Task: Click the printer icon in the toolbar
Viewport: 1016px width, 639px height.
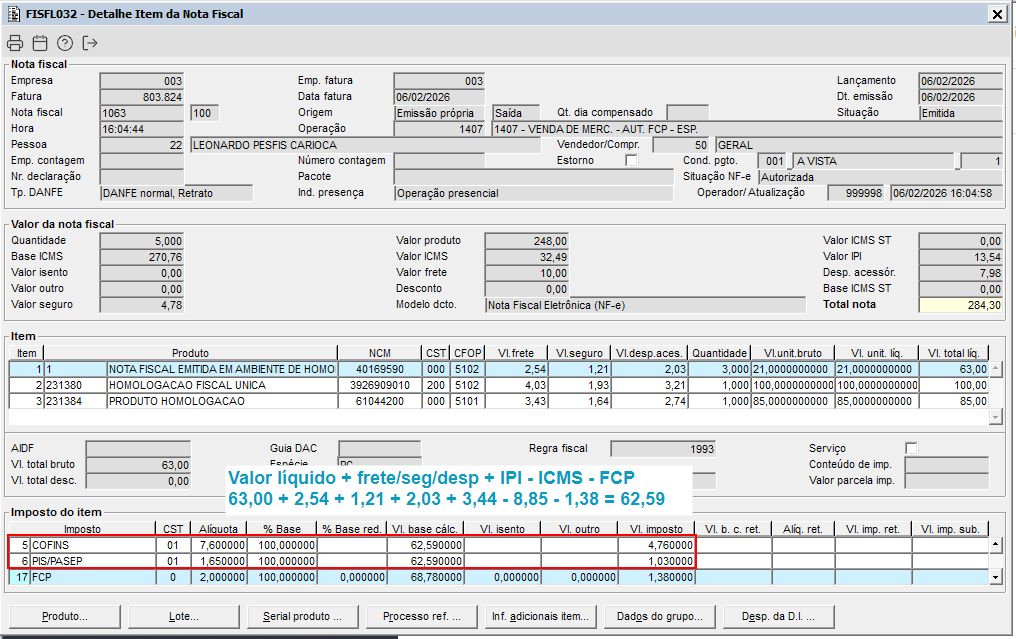Action: tap(14, 43)
